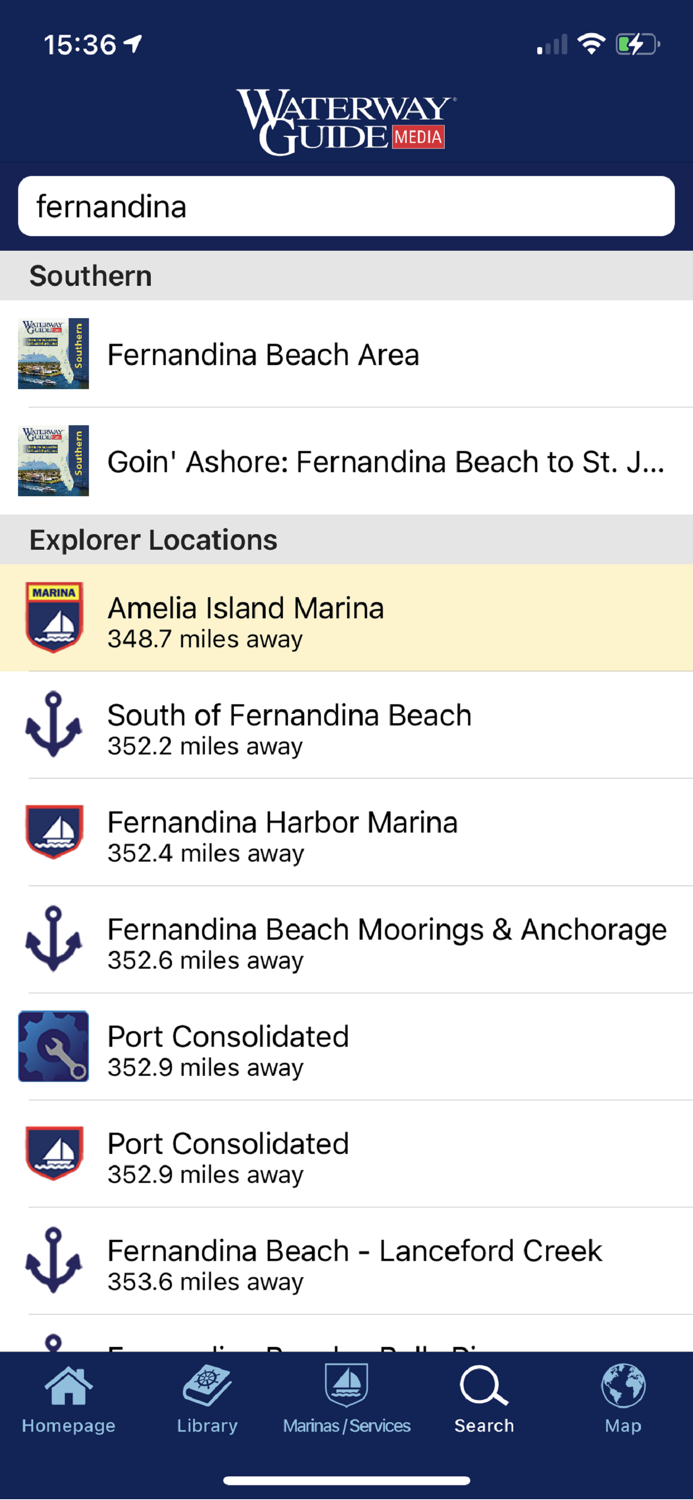The width and height of the screenshot is (693, 1500).
Task: Tap anchor icon for Fernandina Beach Moorings
Action: point(54,938)
